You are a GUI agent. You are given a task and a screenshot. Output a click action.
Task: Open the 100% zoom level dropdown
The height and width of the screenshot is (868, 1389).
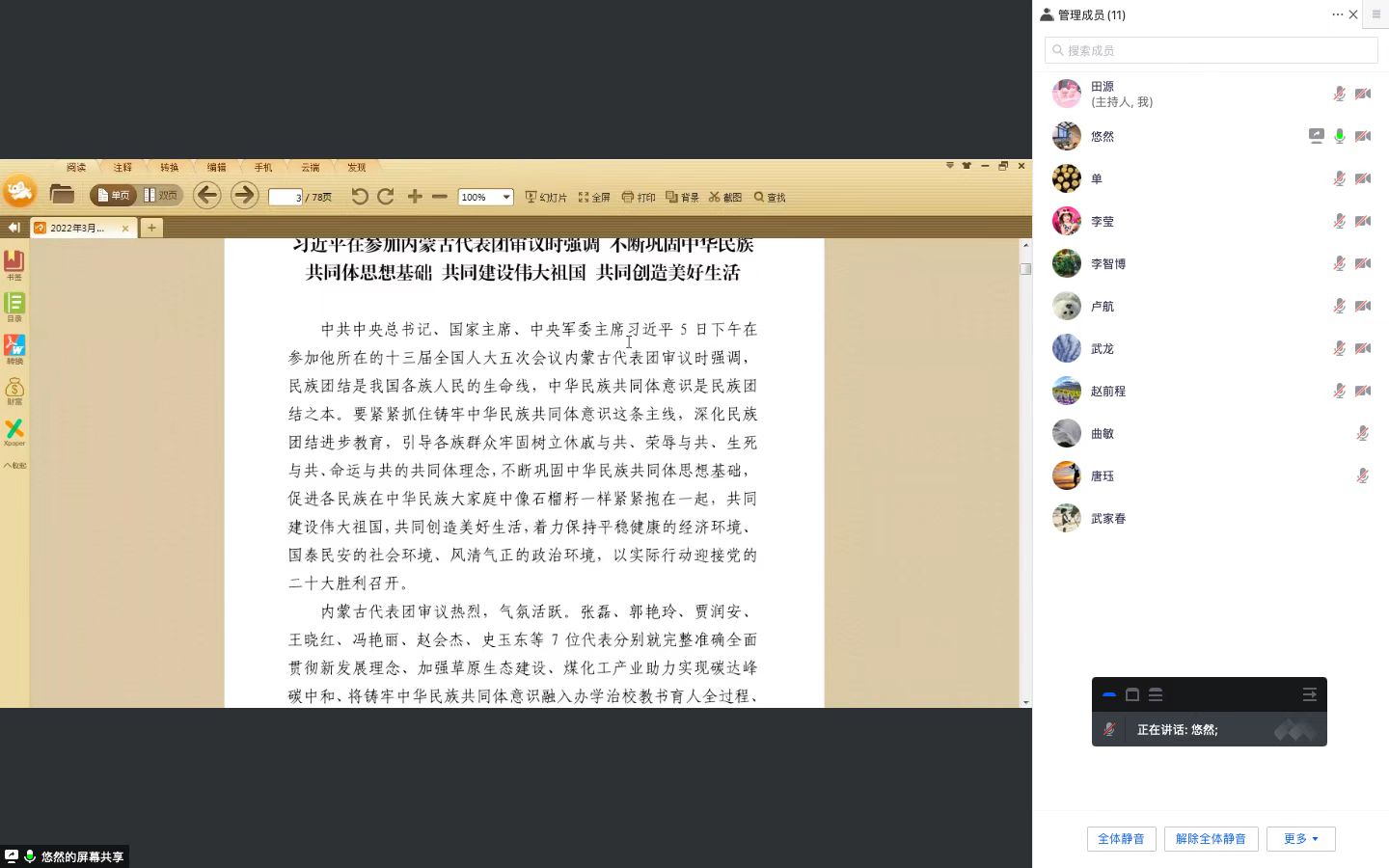point(505,197)
